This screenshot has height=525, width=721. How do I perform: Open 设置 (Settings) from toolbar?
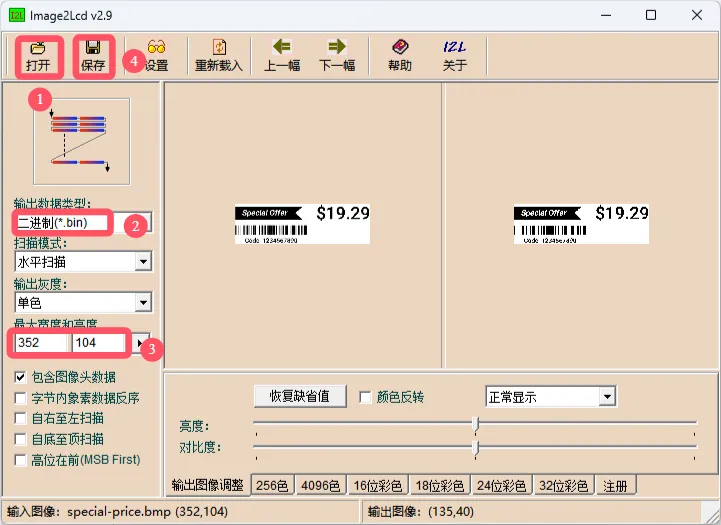(x=156, y=57)
